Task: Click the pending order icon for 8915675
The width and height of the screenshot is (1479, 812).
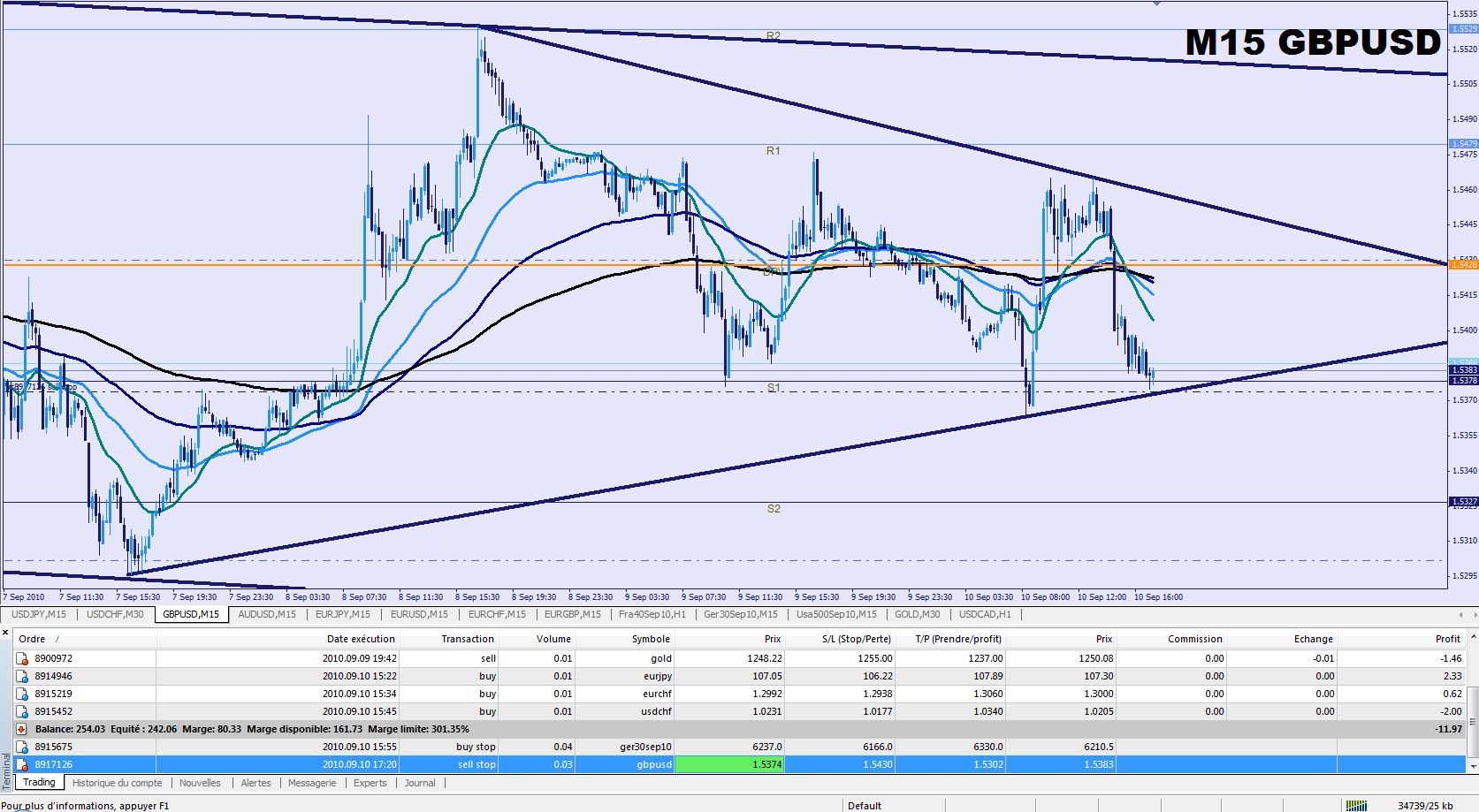Action: pyautogui.click(x=22, y=747)
